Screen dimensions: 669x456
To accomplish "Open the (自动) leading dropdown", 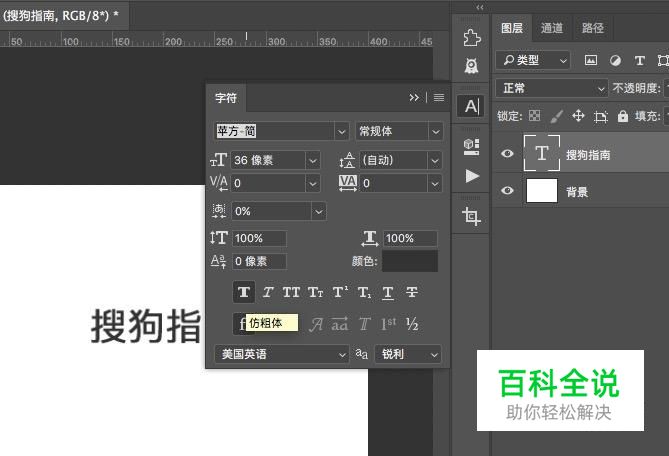I will (x=435, y=161).
